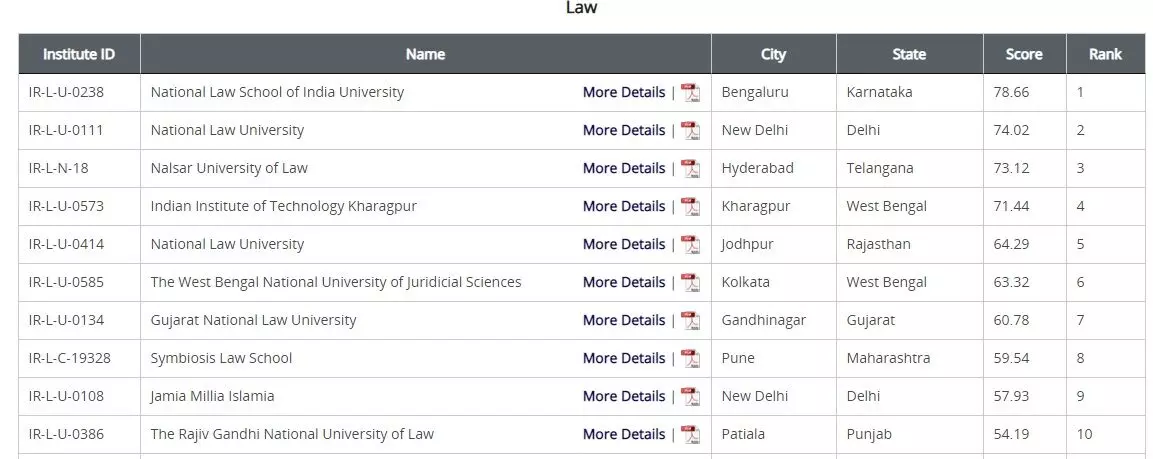Open PDF icon for National Law University New Delhi row
This screenshot has height=459, width=1153.
tap(690, 130)
